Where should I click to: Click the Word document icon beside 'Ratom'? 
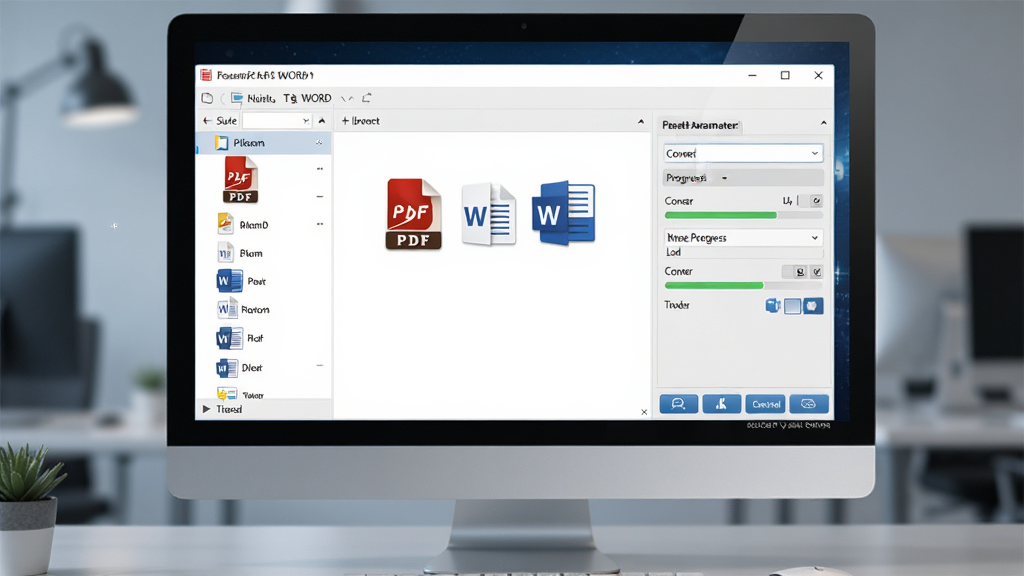pyautogui.click(x=227, y=309)
